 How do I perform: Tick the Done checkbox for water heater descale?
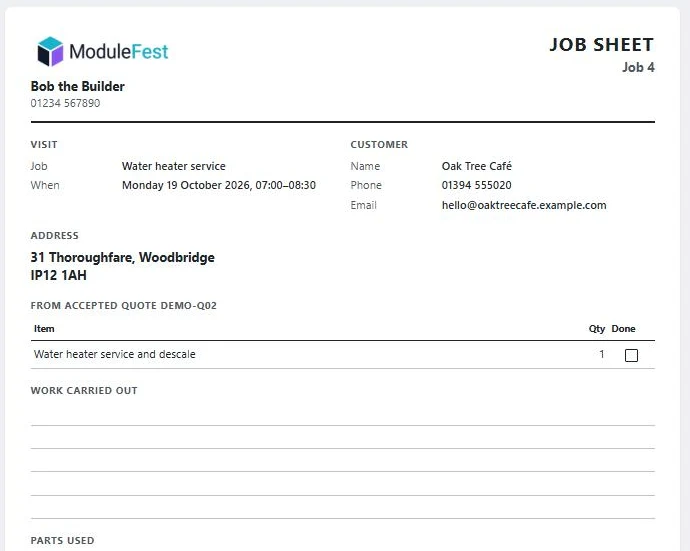[631, 355]
